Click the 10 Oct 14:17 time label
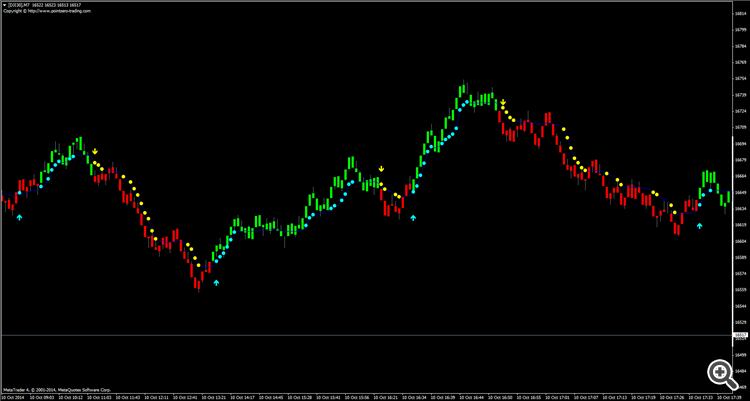750x401 pixels. click(241, 398)
